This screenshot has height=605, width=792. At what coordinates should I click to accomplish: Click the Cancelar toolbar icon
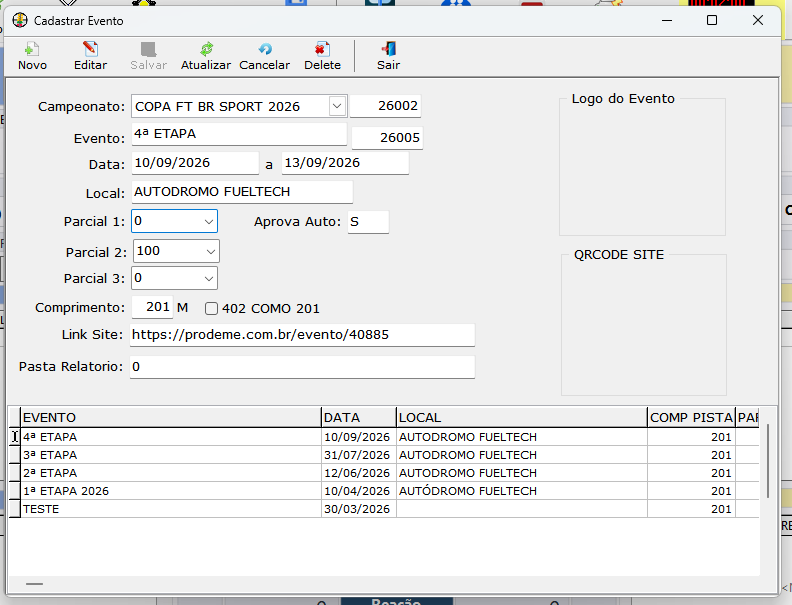pyautogui.click(x=265, y=49)
